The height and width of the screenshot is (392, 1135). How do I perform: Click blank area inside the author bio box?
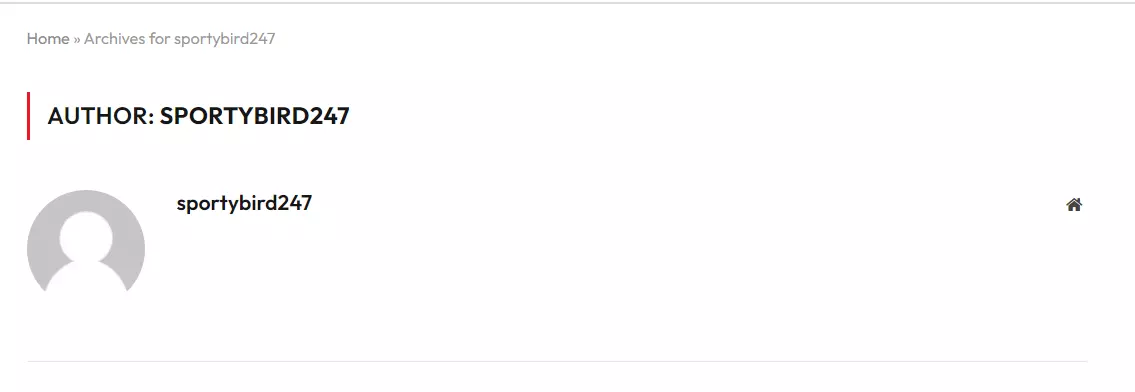tap(615, 275)
